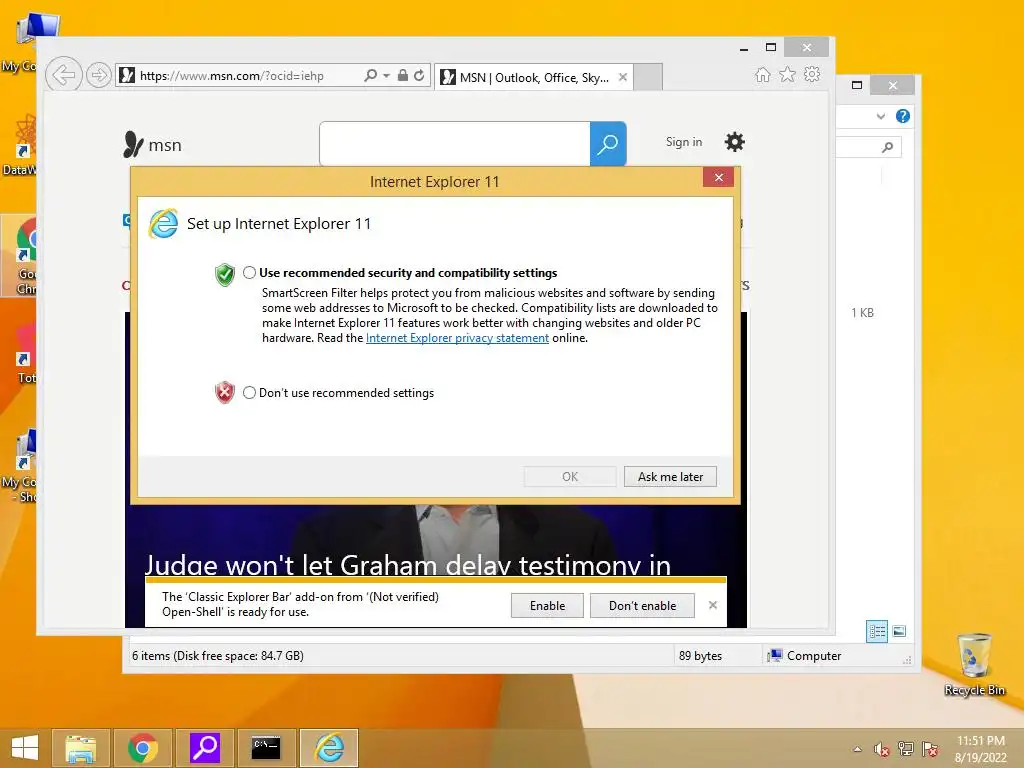Screen dimensions: 1024x768
Task: Click Enable for Classic Explorer Bar add-on
Action: 547,605
